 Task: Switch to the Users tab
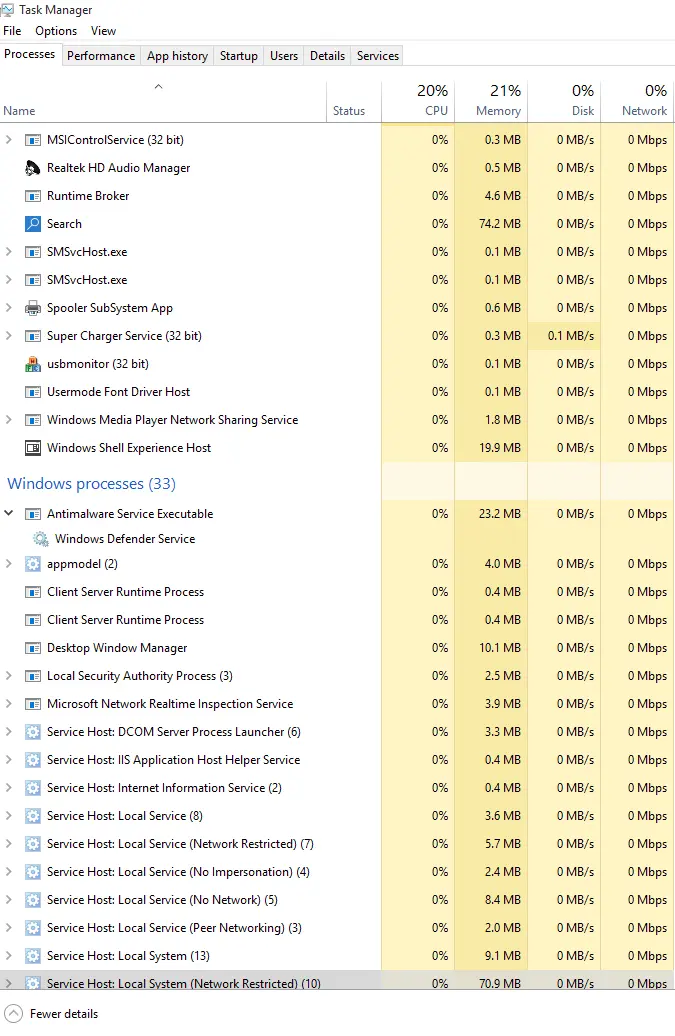(284, 56)
